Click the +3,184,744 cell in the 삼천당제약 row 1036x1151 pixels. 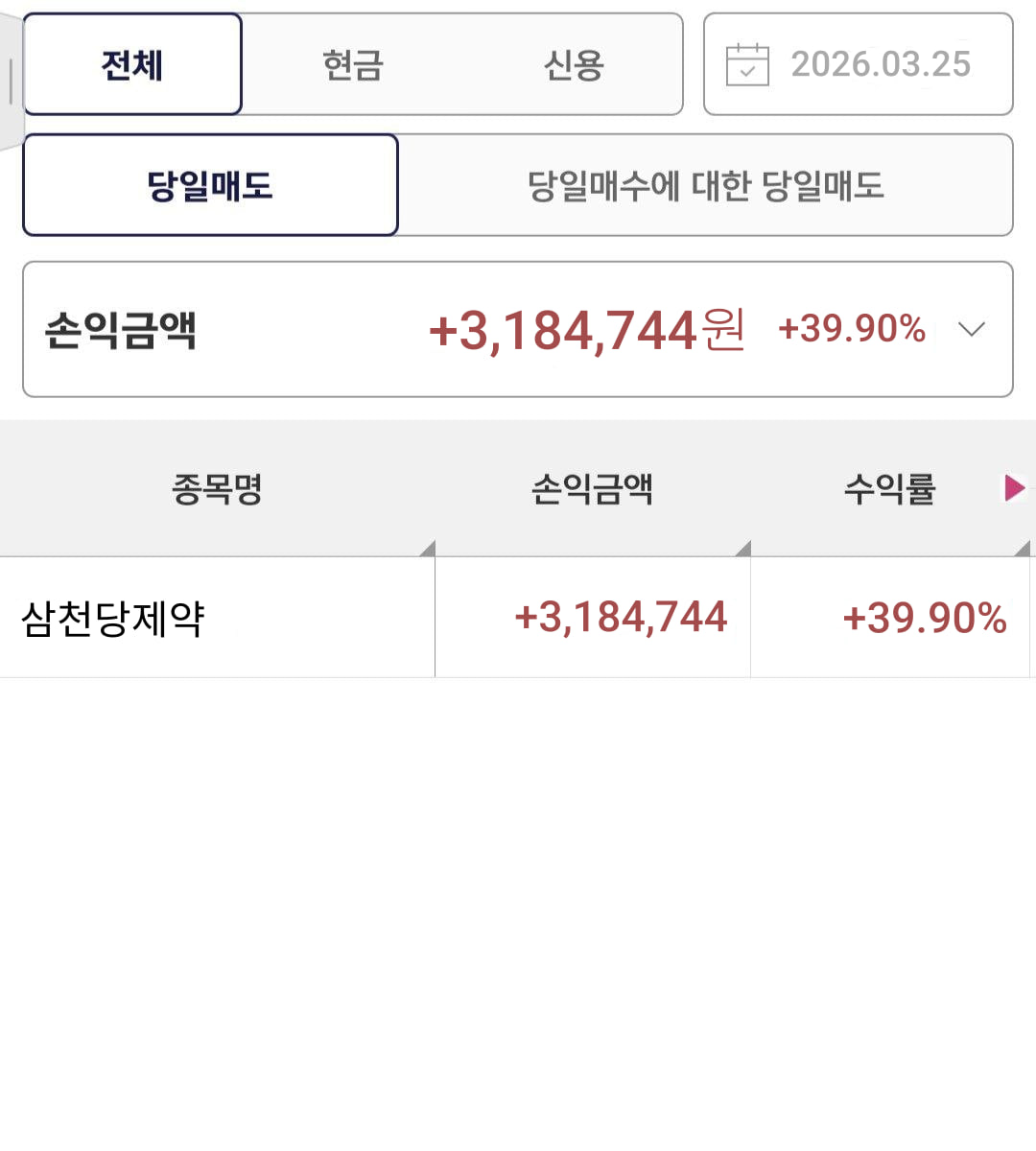point(621,618)
